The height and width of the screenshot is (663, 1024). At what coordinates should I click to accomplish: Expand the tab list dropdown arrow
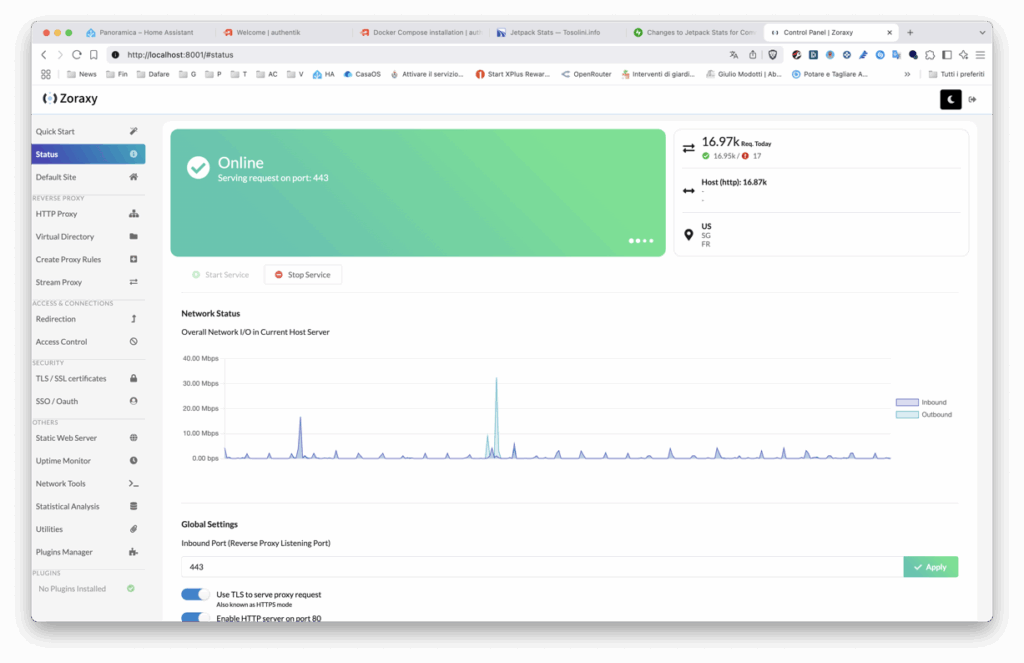[982, 32]
